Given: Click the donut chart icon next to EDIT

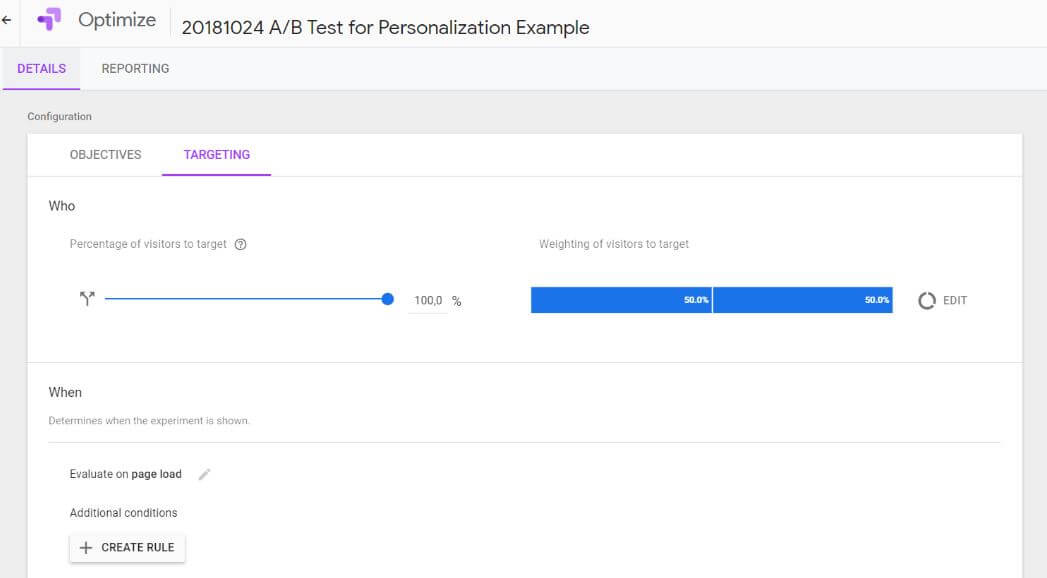Looking at the screenshot, I should (927, 301).
